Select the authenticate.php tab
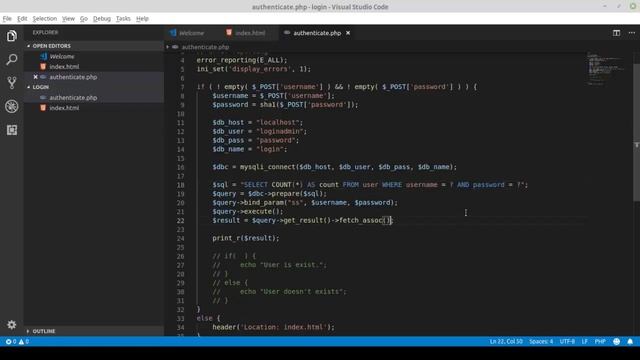This screenshot has width=640, height=360. [x=317, y=33]
